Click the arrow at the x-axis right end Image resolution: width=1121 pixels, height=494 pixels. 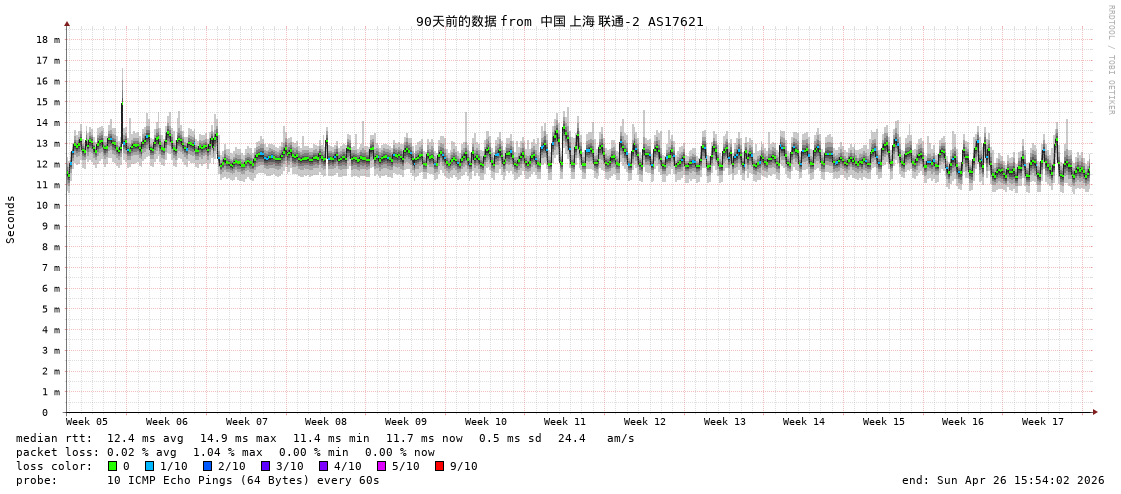click(x=1095, y=412)
